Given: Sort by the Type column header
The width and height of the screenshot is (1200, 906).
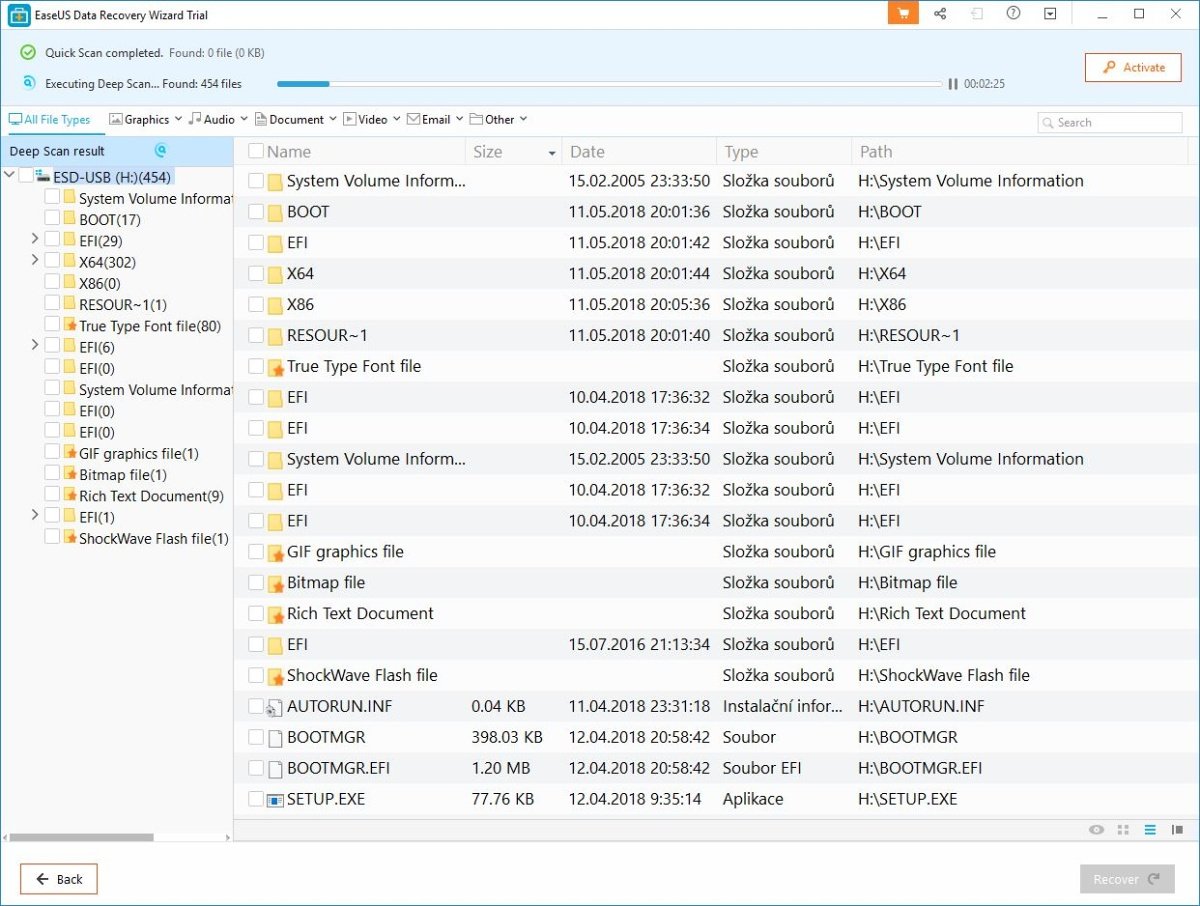Looking at the screenshot, I should (784, 152).
